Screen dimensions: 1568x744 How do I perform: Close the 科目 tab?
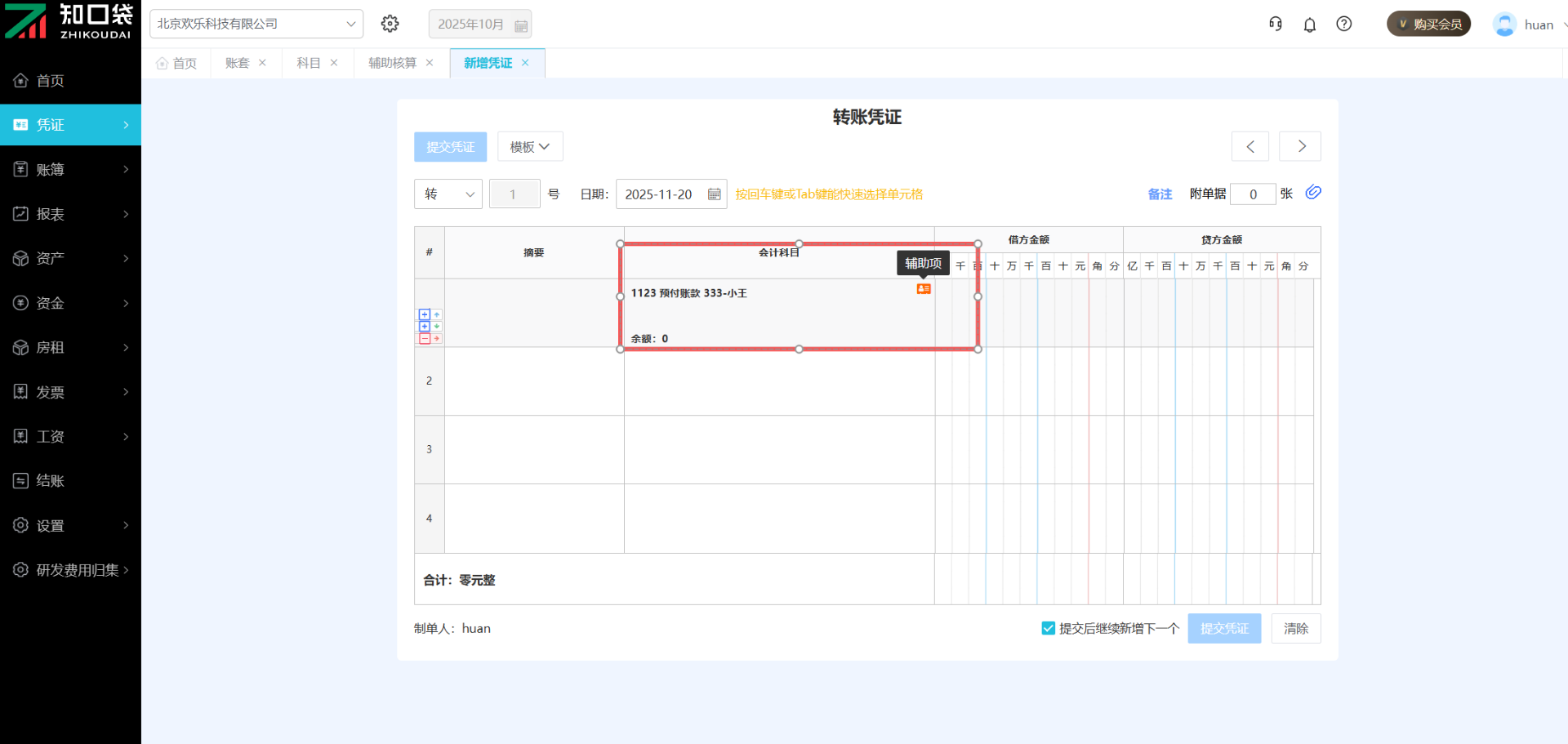(334, 63)
